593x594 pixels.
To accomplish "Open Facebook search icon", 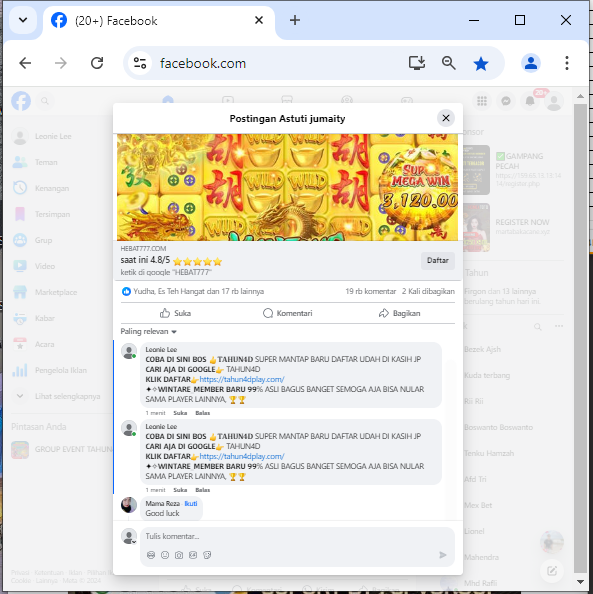I will 45,101.
